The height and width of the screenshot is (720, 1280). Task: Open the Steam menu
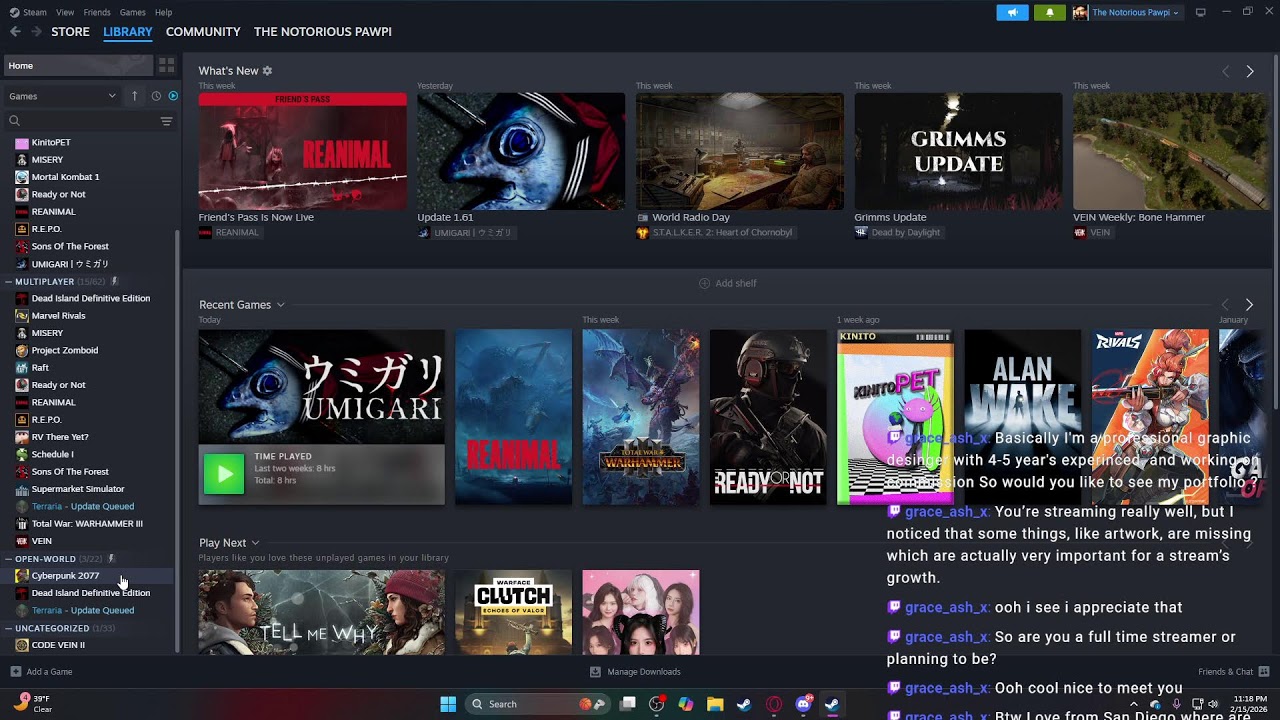pos(28,13)
